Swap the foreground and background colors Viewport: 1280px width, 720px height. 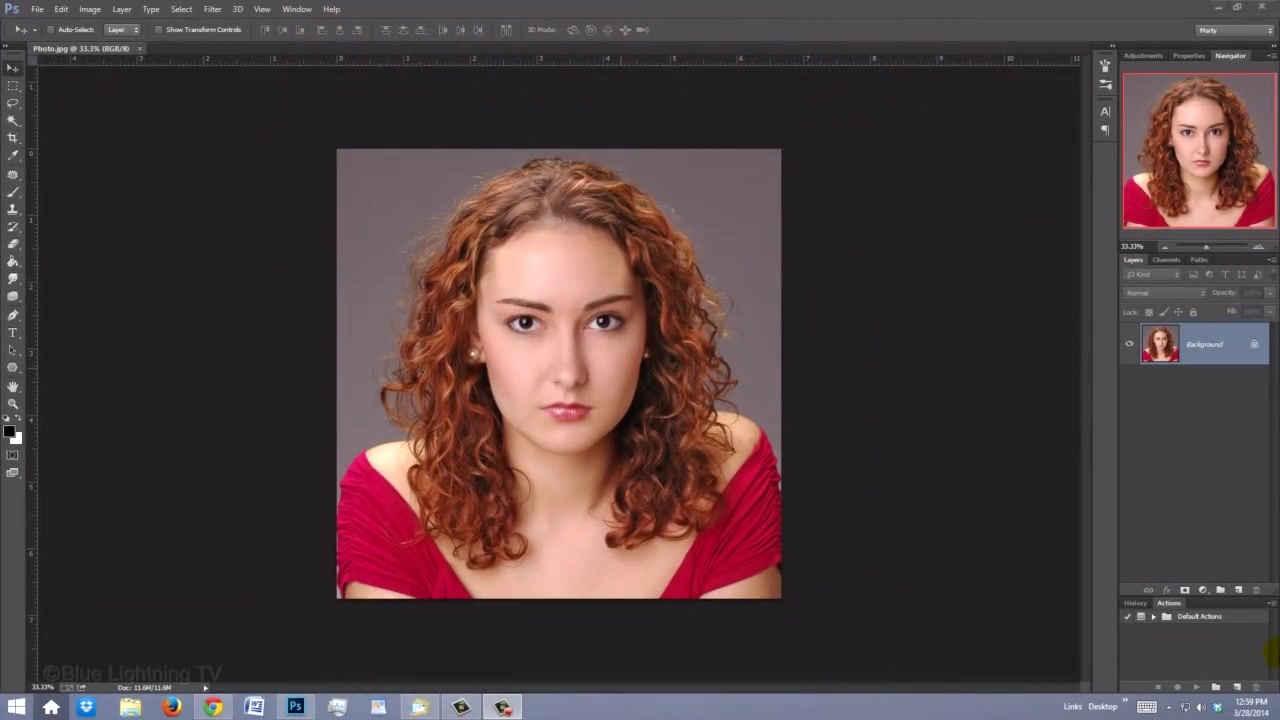click(x=18, y=418)
